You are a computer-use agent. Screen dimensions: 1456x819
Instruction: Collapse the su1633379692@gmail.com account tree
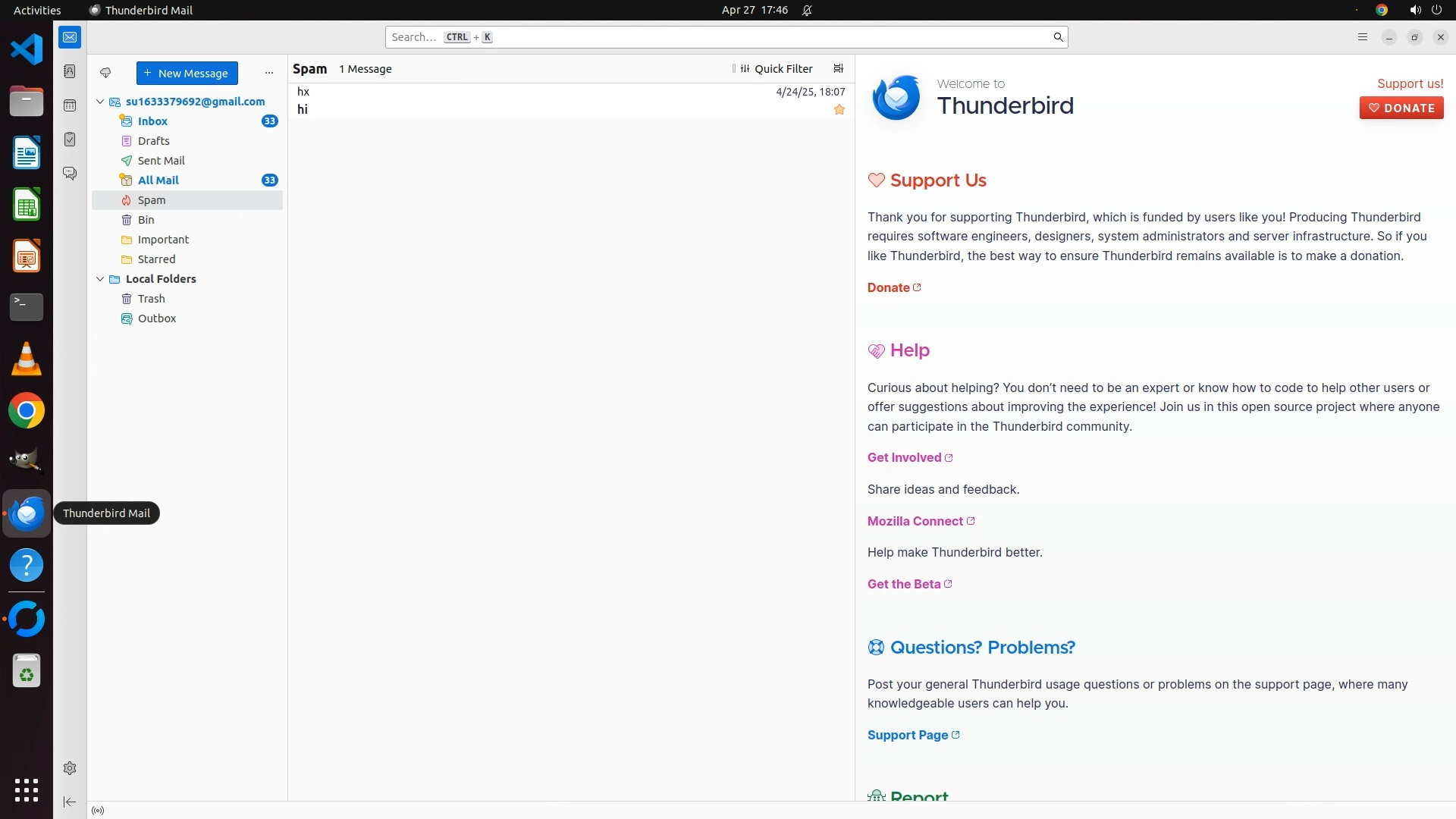tap(100, 102)
